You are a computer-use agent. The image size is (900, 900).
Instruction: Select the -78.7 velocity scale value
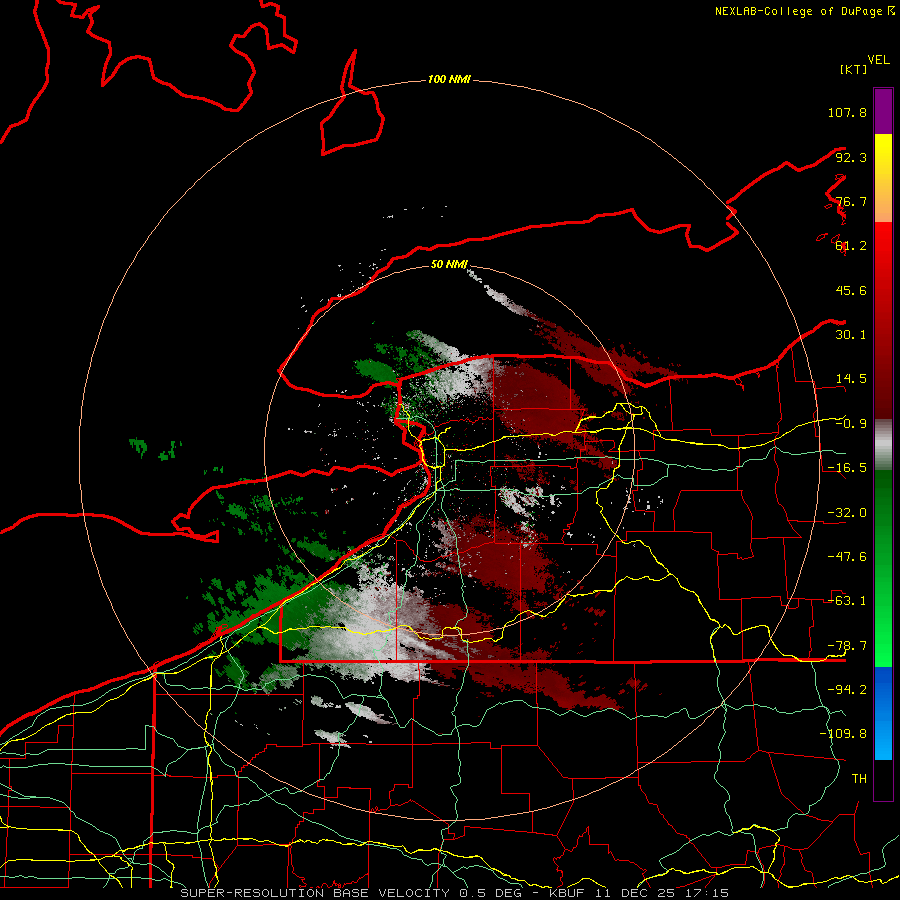[x=847, y=646]
